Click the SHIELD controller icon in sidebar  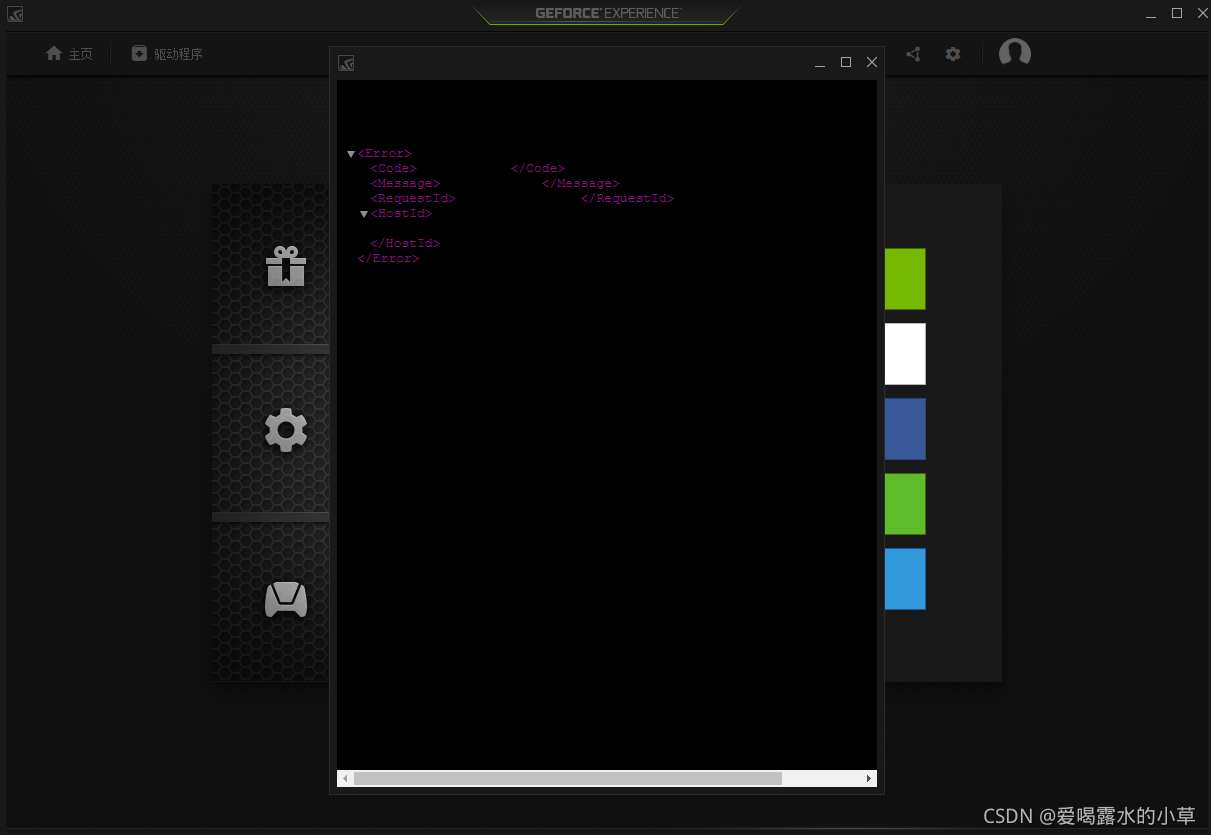[x=286, y=599]
